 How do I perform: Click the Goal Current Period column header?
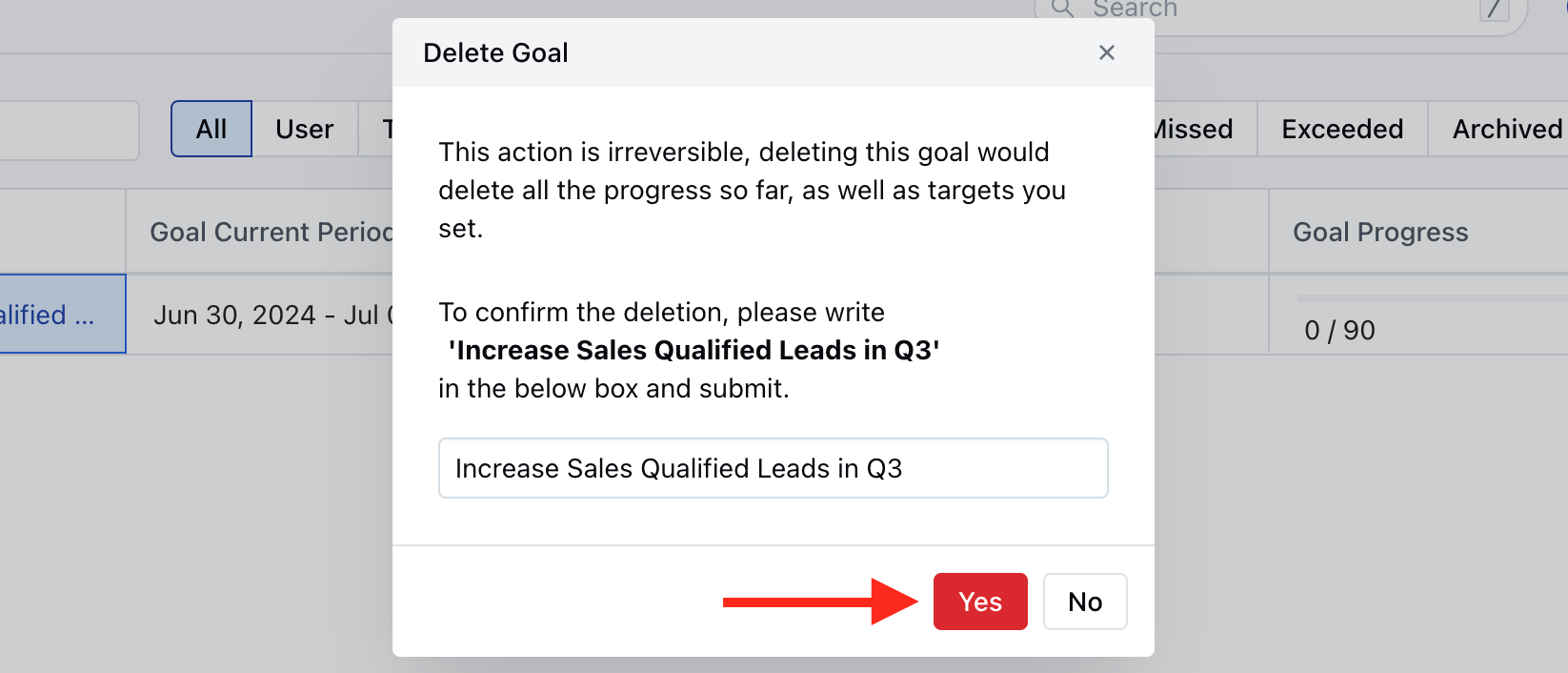coord(271,232)
